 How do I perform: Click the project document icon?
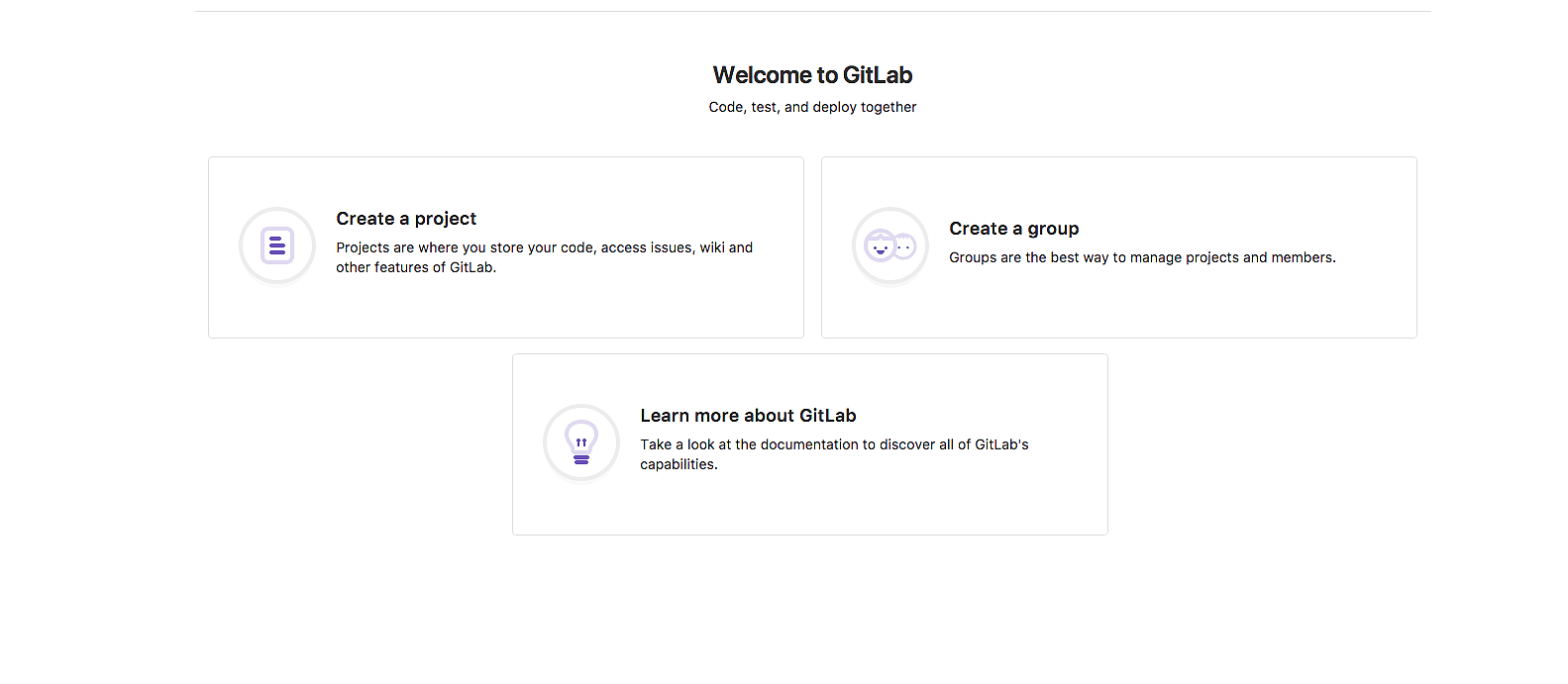click(x=277, y=245)
